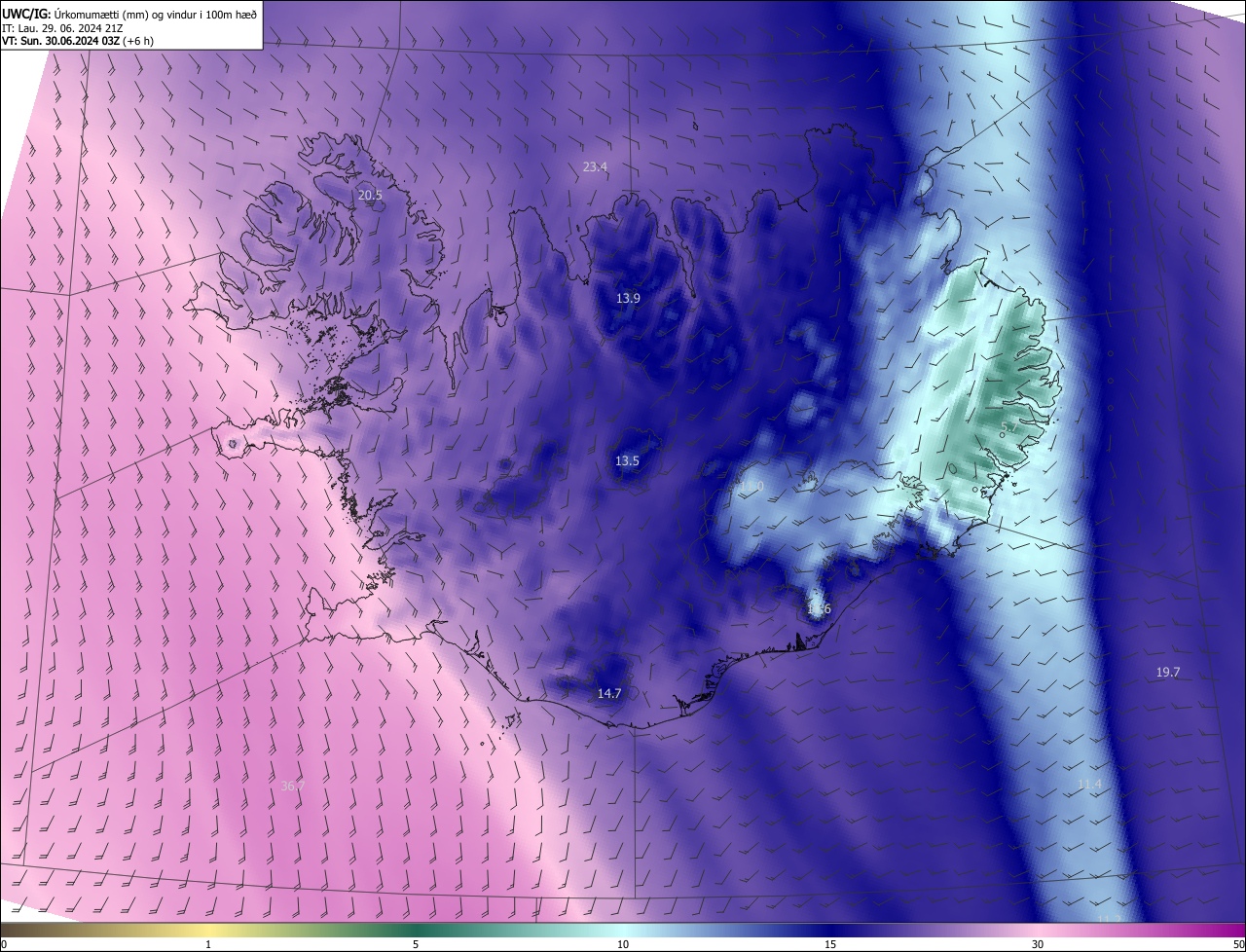1246x952 pixels.
Task: Click the 11.4 value in the southeast
Action: (1089, 785)
